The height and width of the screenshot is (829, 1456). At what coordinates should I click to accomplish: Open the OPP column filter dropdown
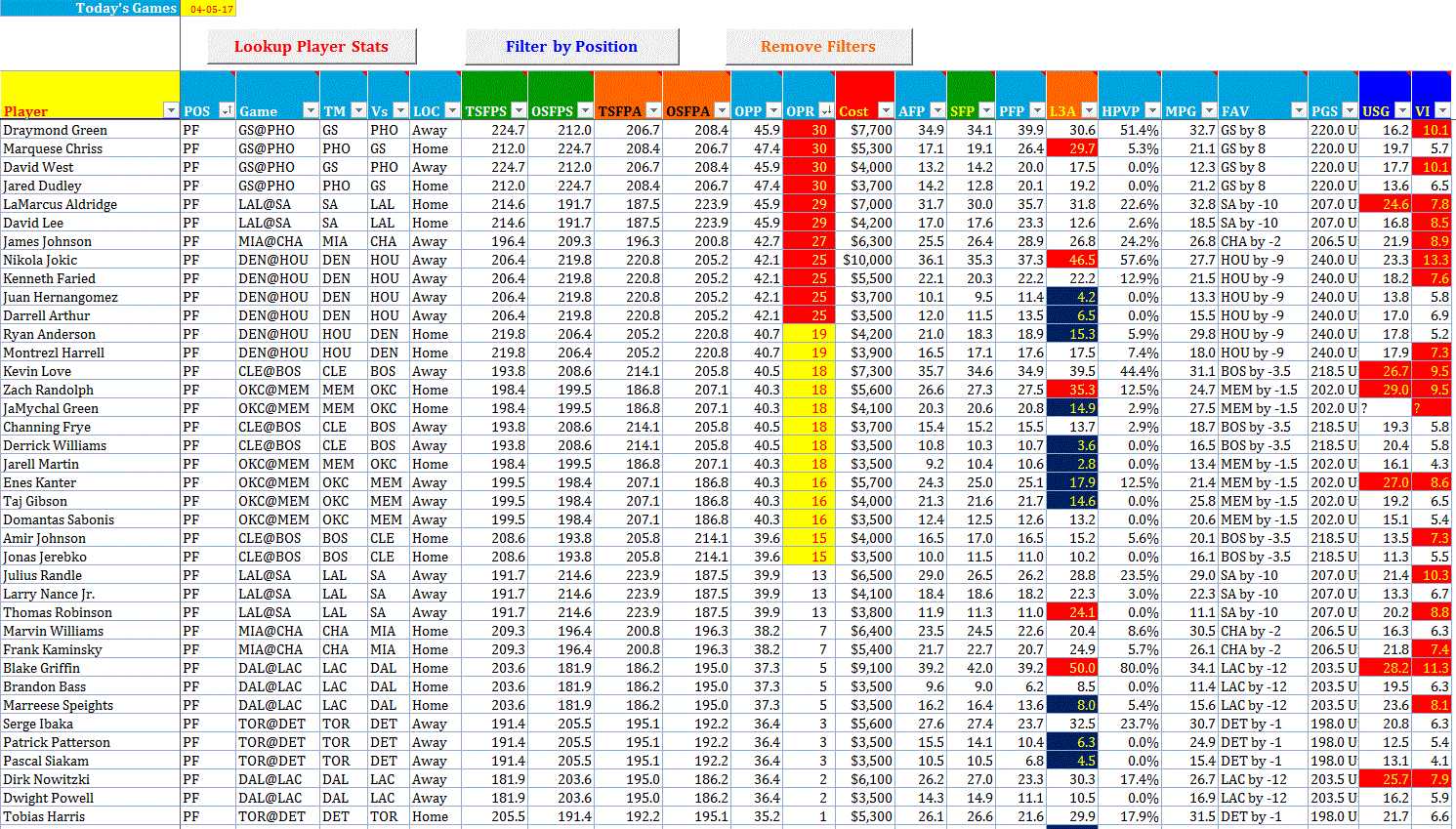tap(773, 110)
